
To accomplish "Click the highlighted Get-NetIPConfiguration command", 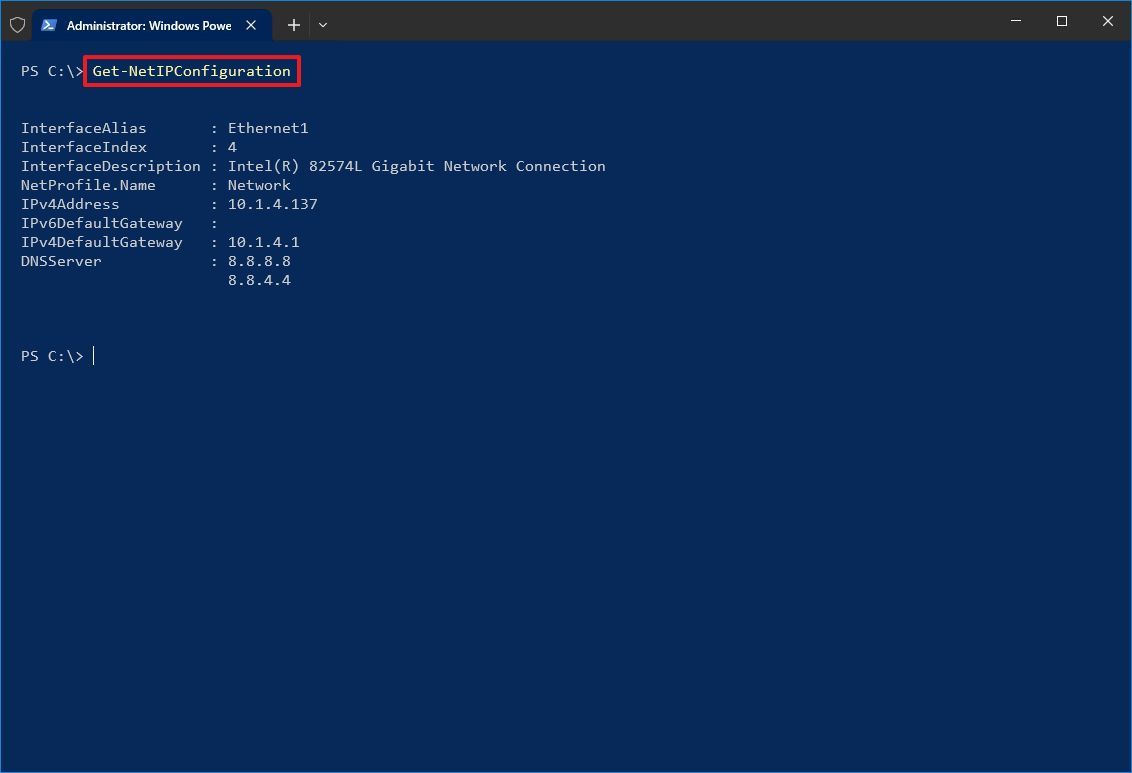I will [x=191, y=71].
